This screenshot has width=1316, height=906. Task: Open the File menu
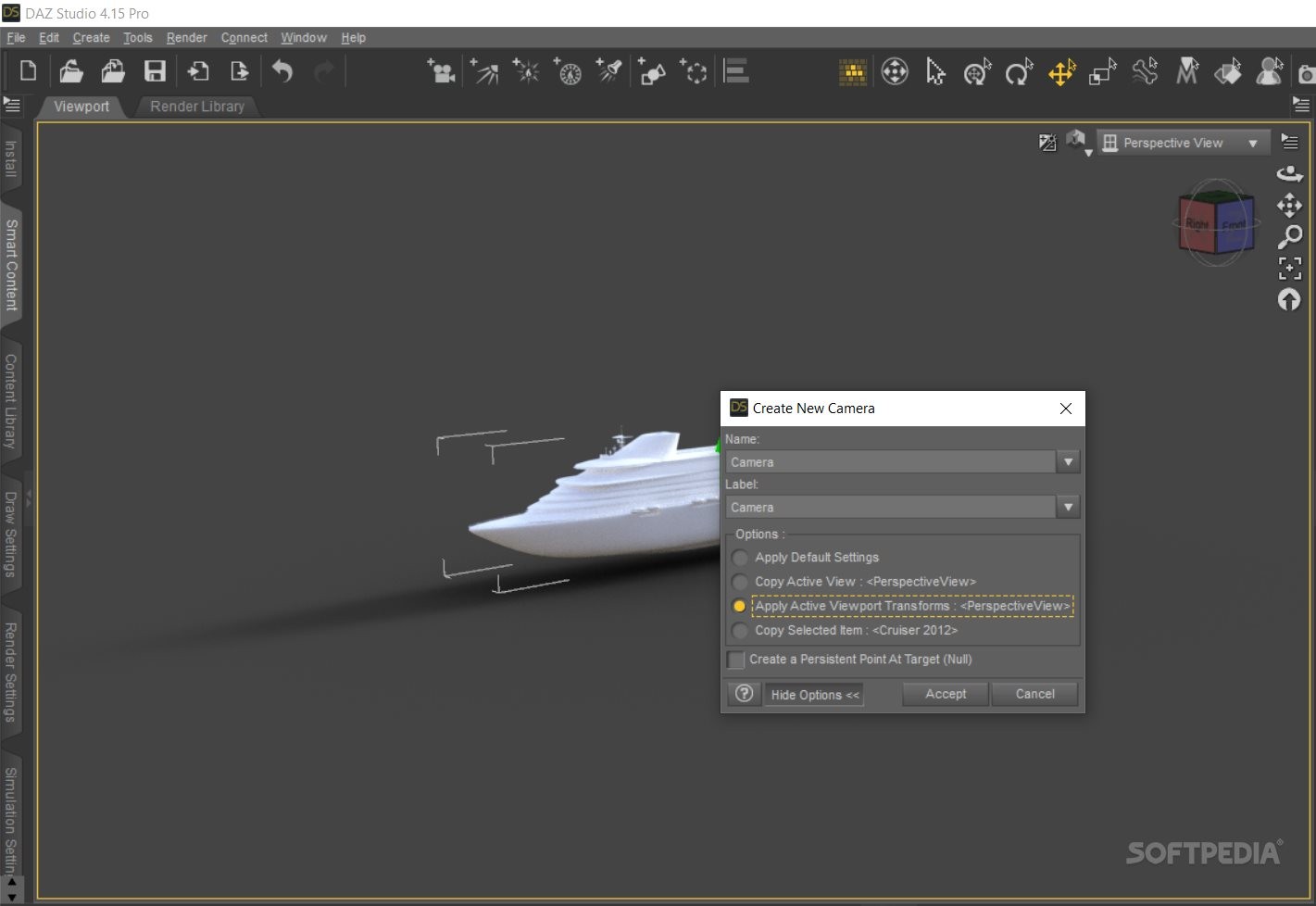pyautogui.click(x=16, y=38)
